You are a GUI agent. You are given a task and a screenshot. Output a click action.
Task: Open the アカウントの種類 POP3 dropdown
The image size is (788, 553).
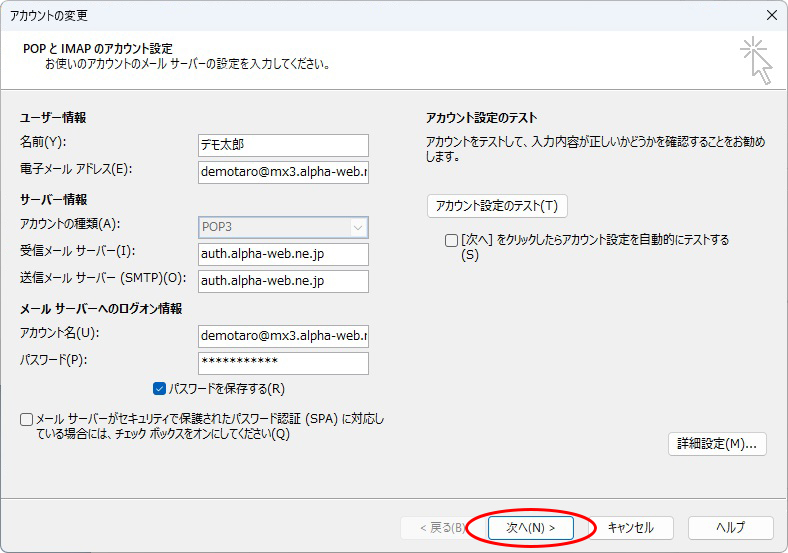[283, 227]
